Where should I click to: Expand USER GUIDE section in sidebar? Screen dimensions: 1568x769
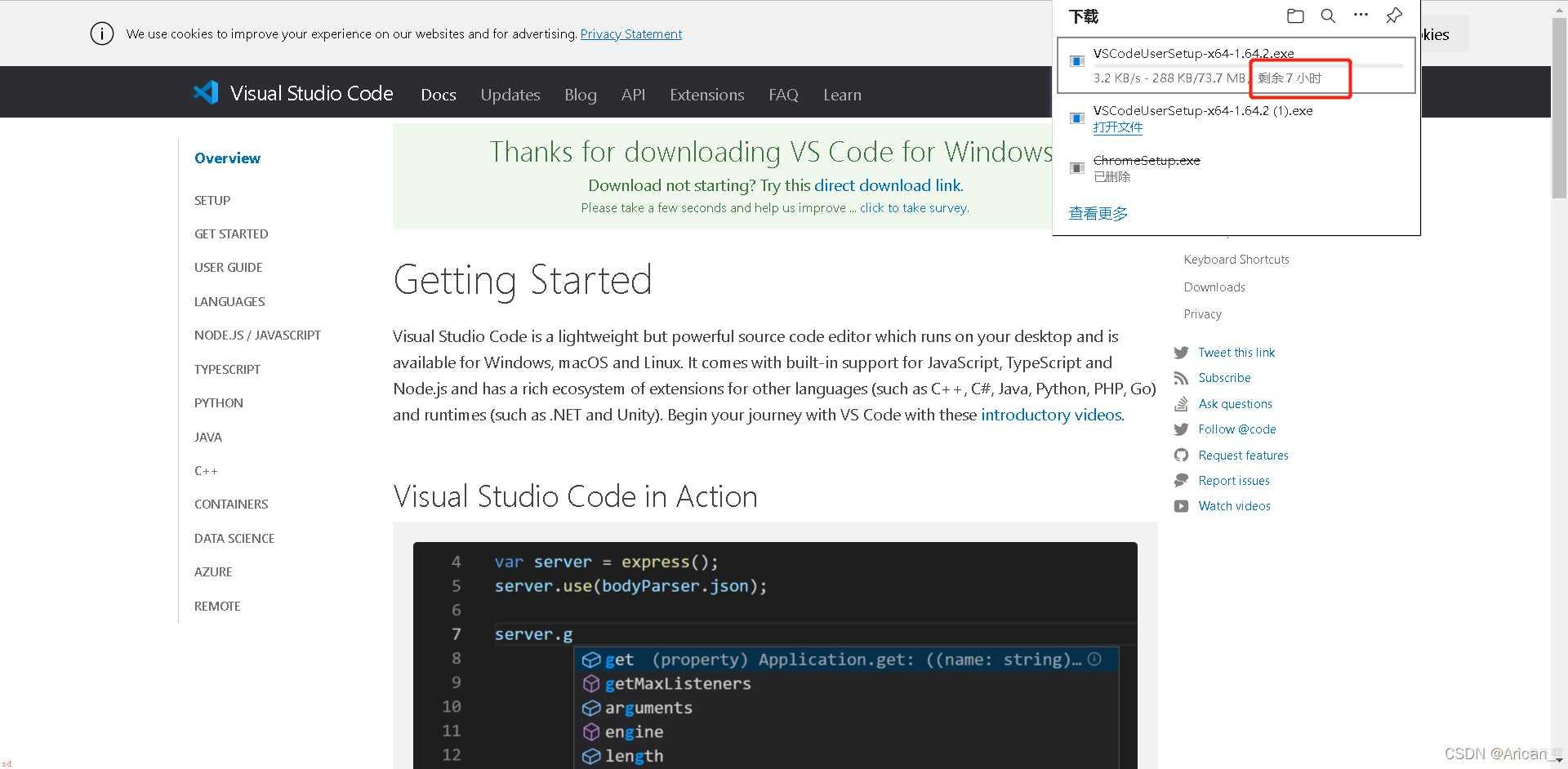tap(229, 267)
